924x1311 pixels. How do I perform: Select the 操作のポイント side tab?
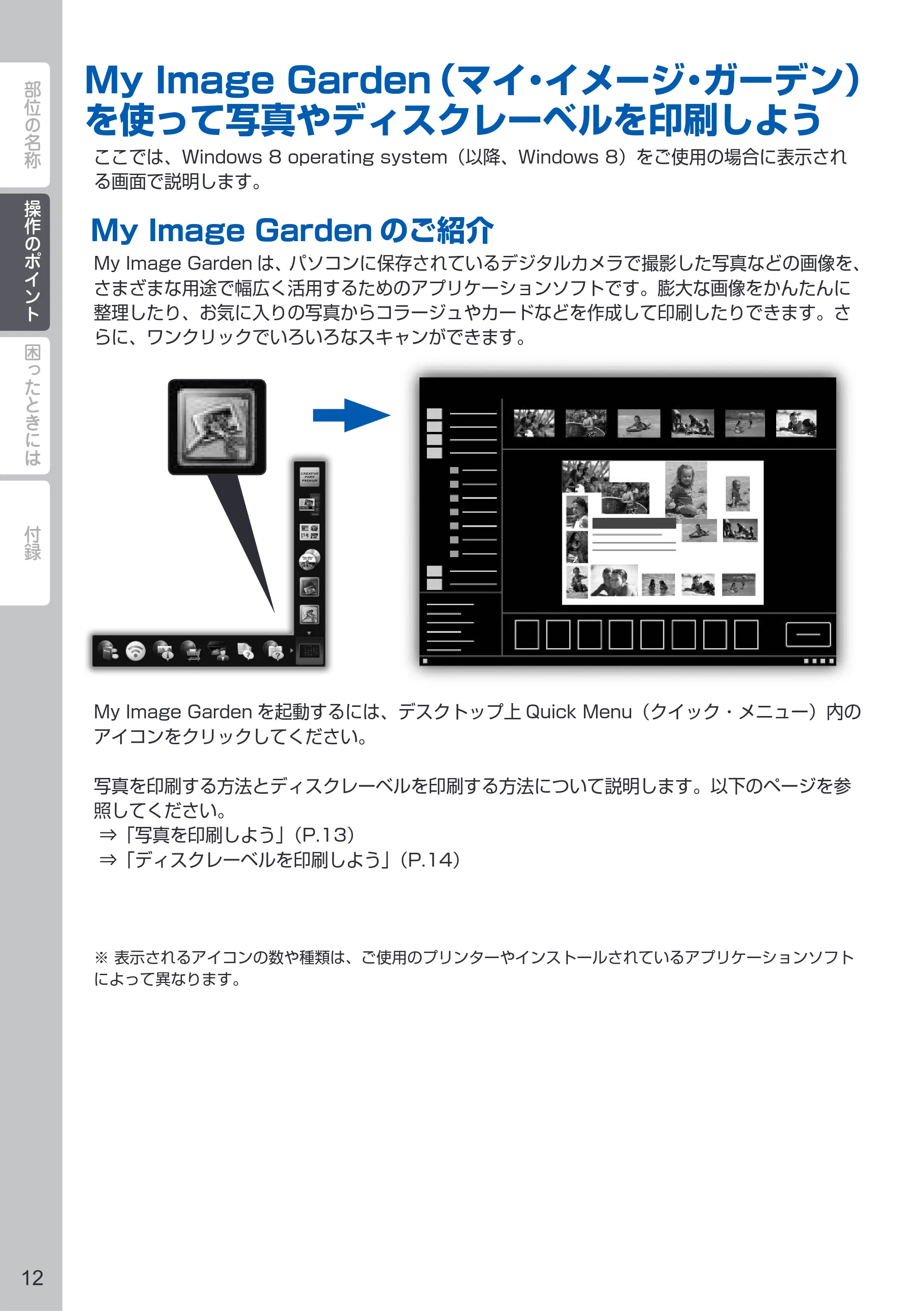point(25,262)
